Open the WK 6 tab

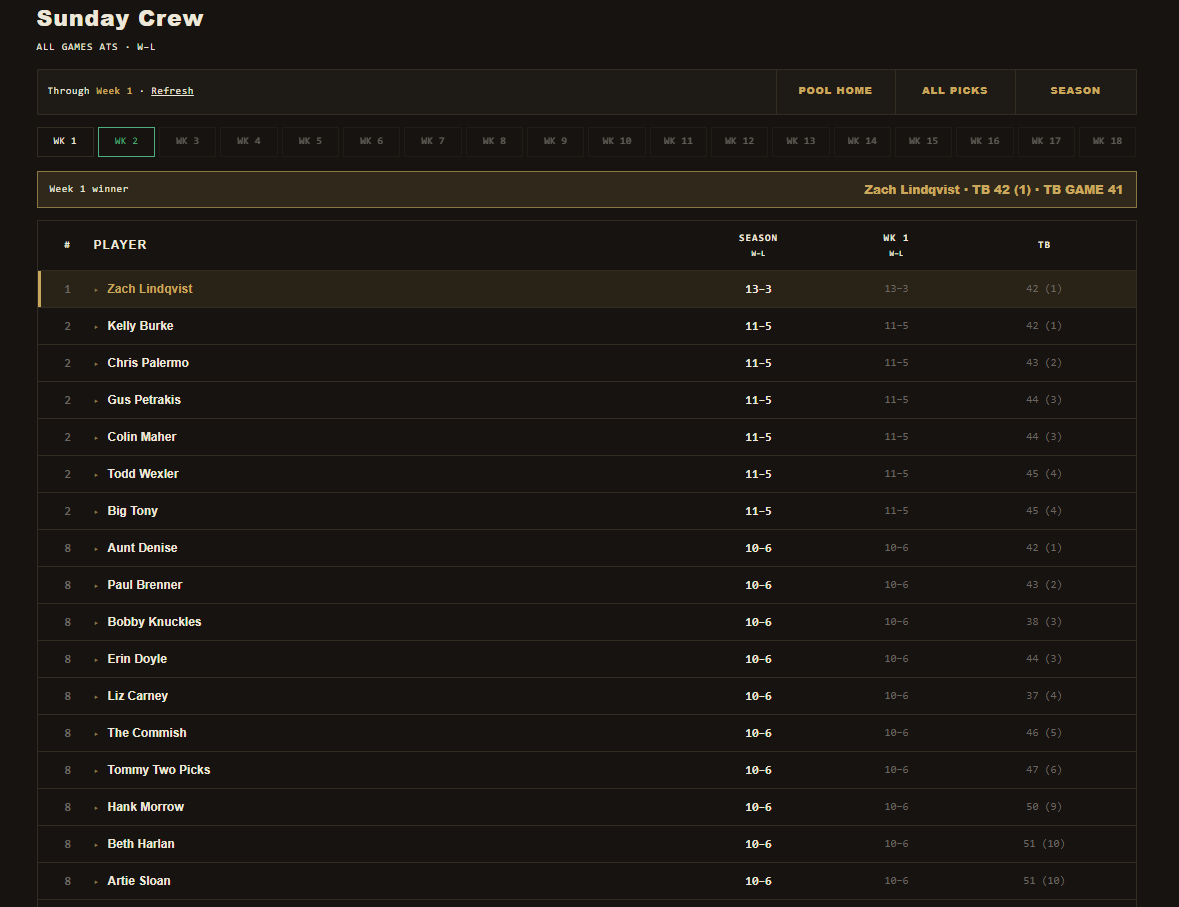tap(371, 141)
